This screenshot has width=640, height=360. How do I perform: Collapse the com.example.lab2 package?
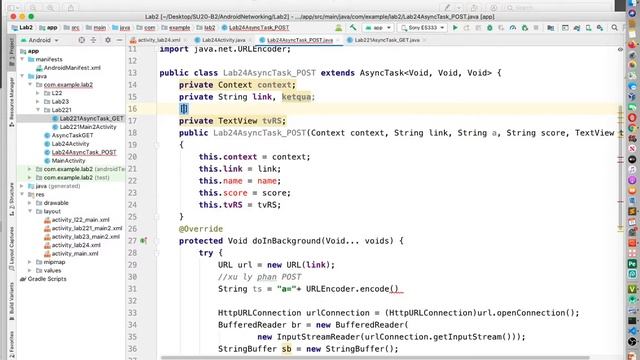click(30, 85)
